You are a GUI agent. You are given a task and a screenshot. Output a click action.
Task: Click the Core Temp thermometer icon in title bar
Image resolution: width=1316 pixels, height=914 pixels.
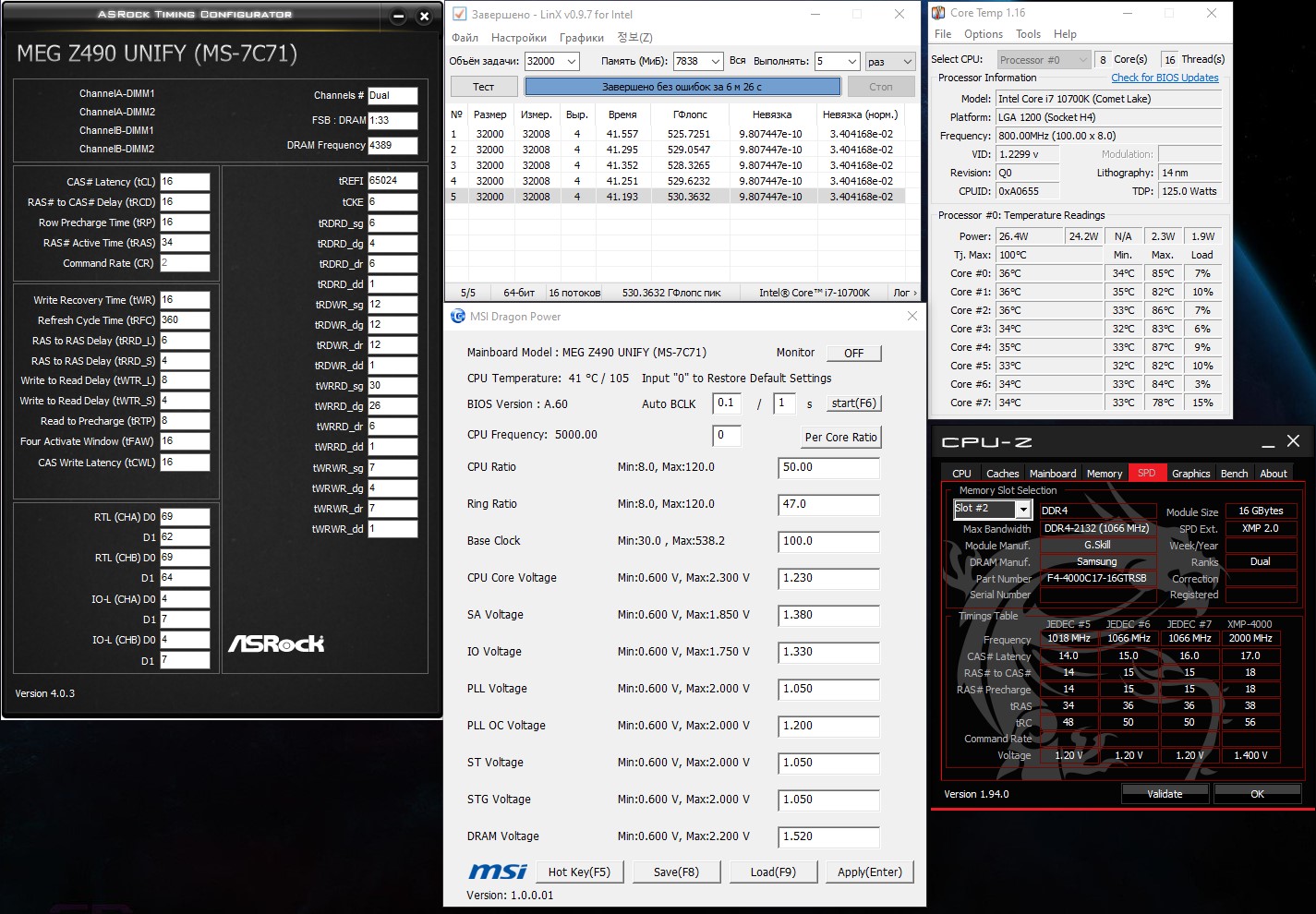pyautogui.click(x=938, y=13)
